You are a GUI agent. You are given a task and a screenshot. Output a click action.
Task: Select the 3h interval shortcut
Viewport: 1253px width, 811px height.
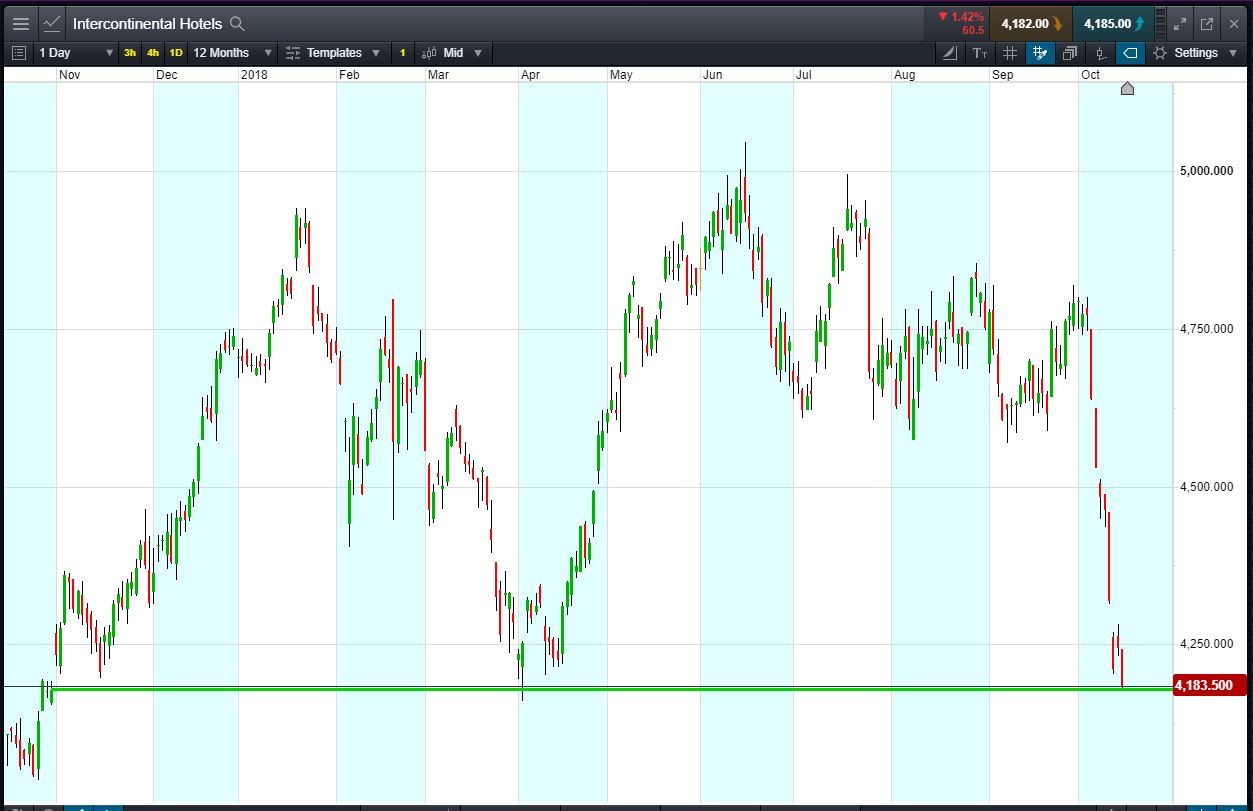coord(130,53)
